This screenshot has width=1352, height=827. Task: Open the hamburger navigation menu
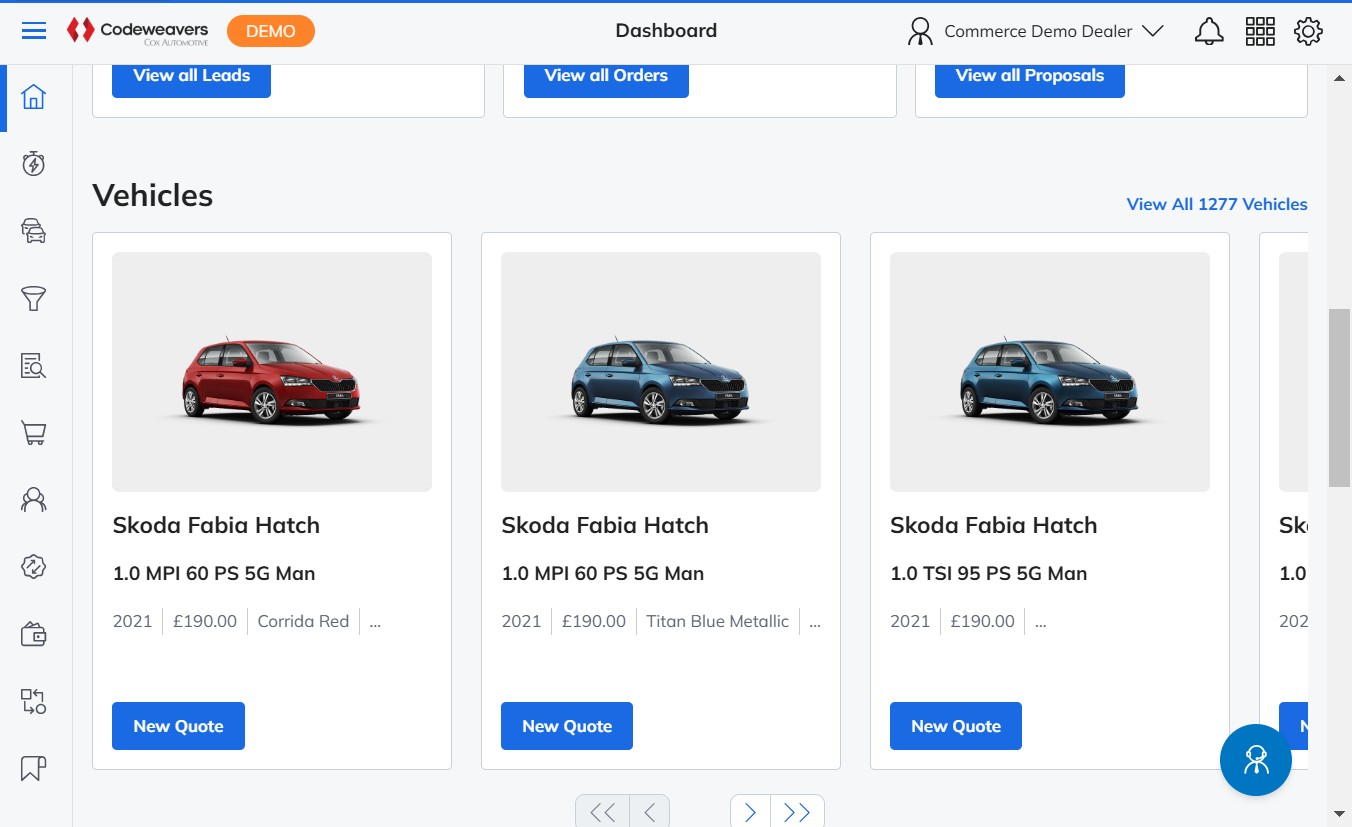pyautogui.click(x=34, y=31)
